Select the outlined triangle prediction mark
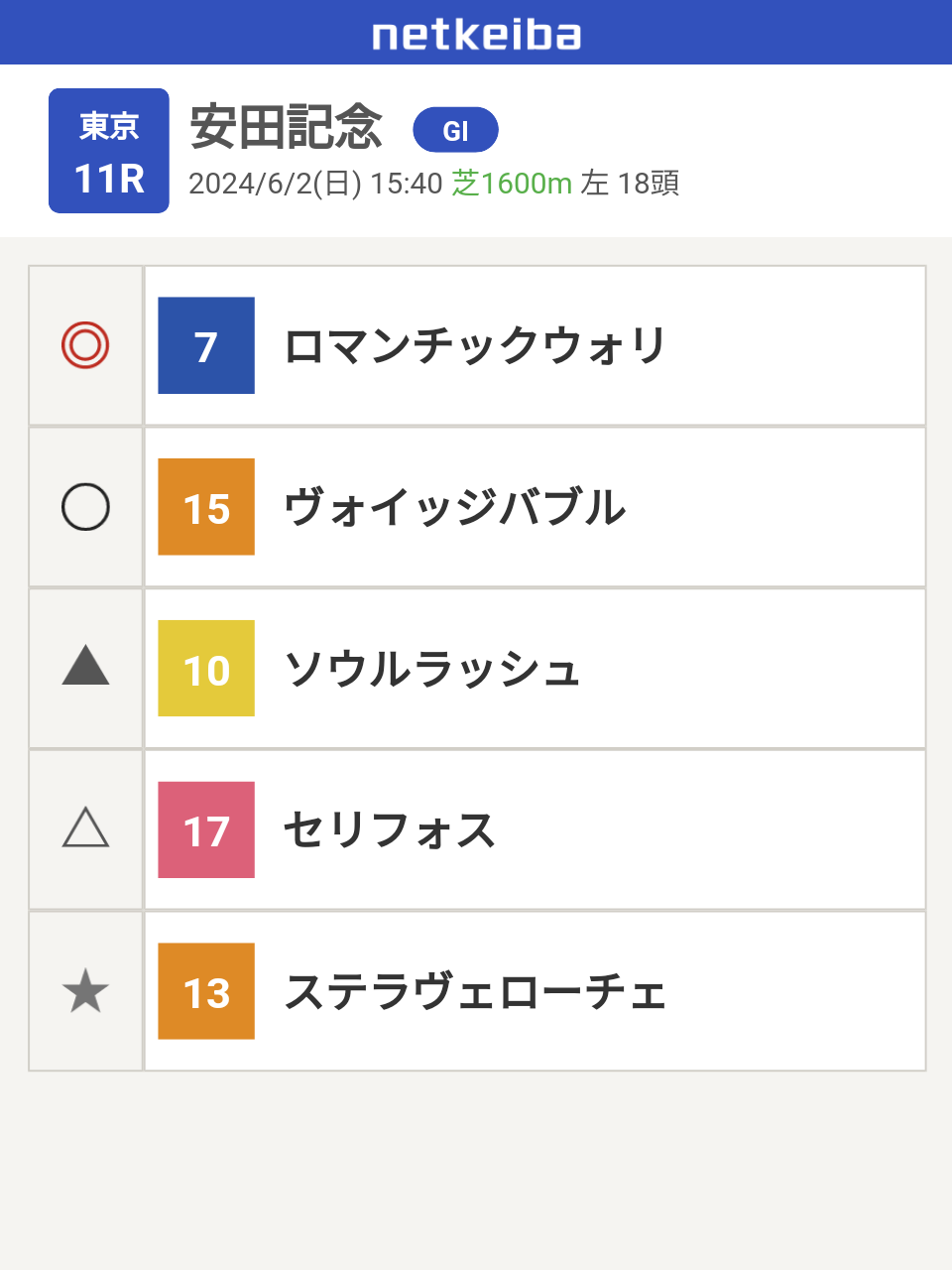 pyautogui.click(x=85, y=826)
